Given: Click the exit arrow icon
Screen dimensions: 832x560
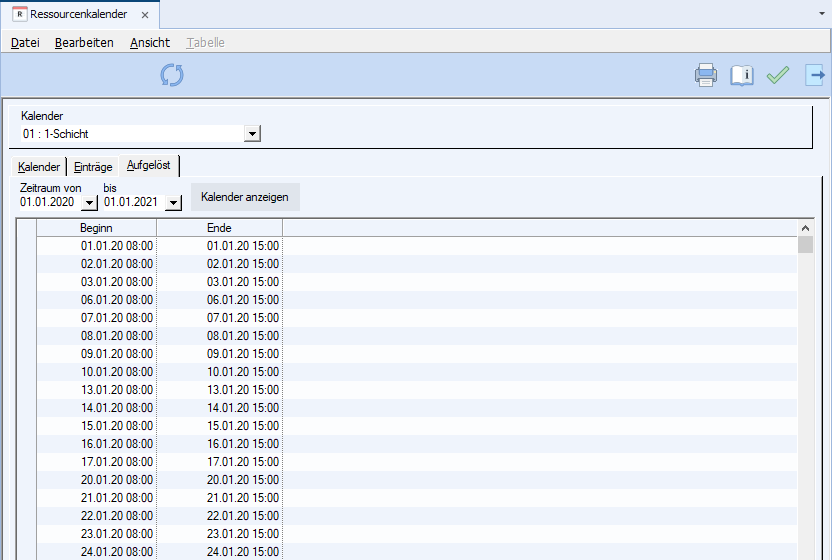Looking at the screenshot, I should coord(816,75).
